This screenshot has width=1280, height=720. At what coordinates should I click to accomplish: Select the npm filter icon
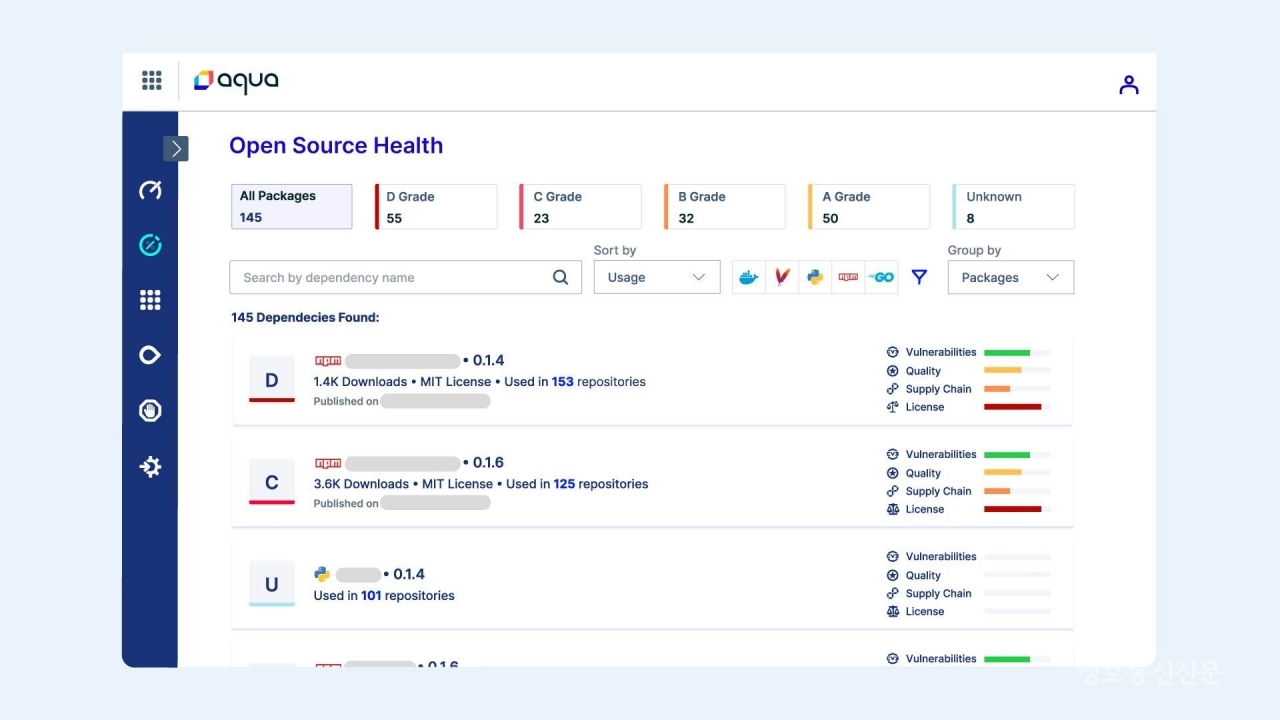pos(847,277)
